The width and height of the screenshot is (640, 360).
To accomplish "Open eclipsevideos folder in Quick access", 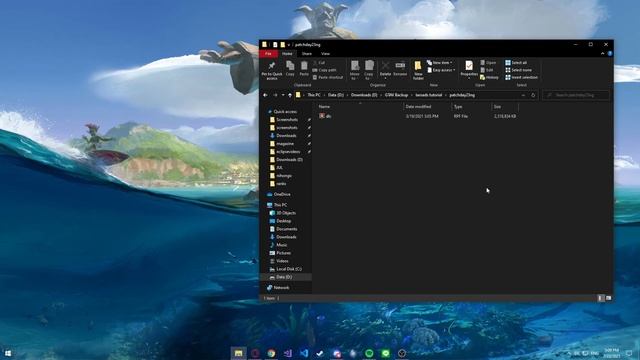I will tap(288, 152).
